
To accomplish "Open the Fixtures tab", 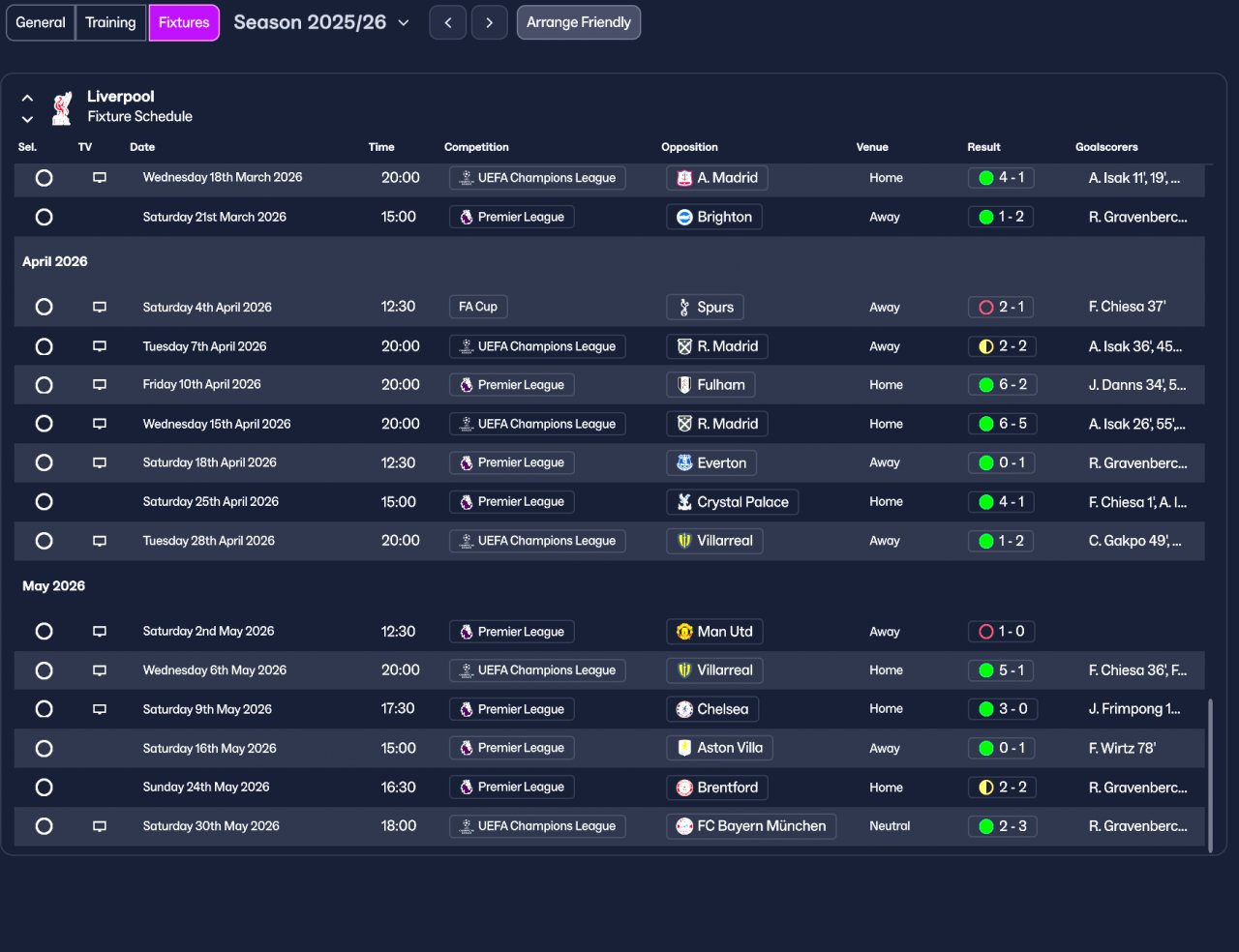I will click(184, 22).
